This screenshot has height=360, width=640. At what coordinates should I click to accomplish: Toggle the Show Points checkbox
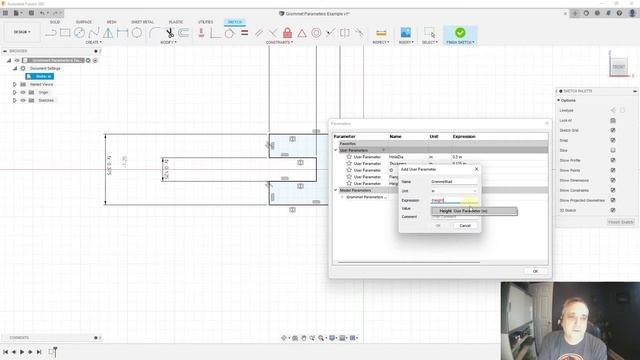pos(613,170)
